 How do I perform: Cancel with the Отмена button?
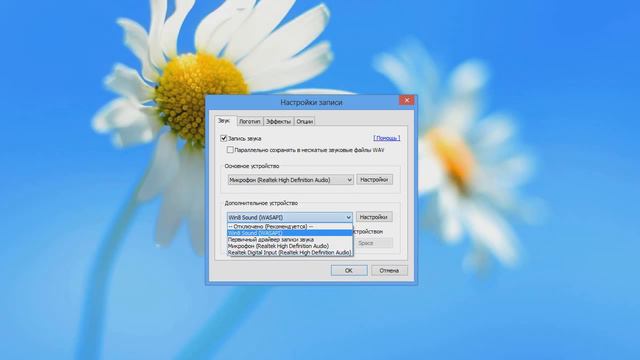click(x=389, y=270)
